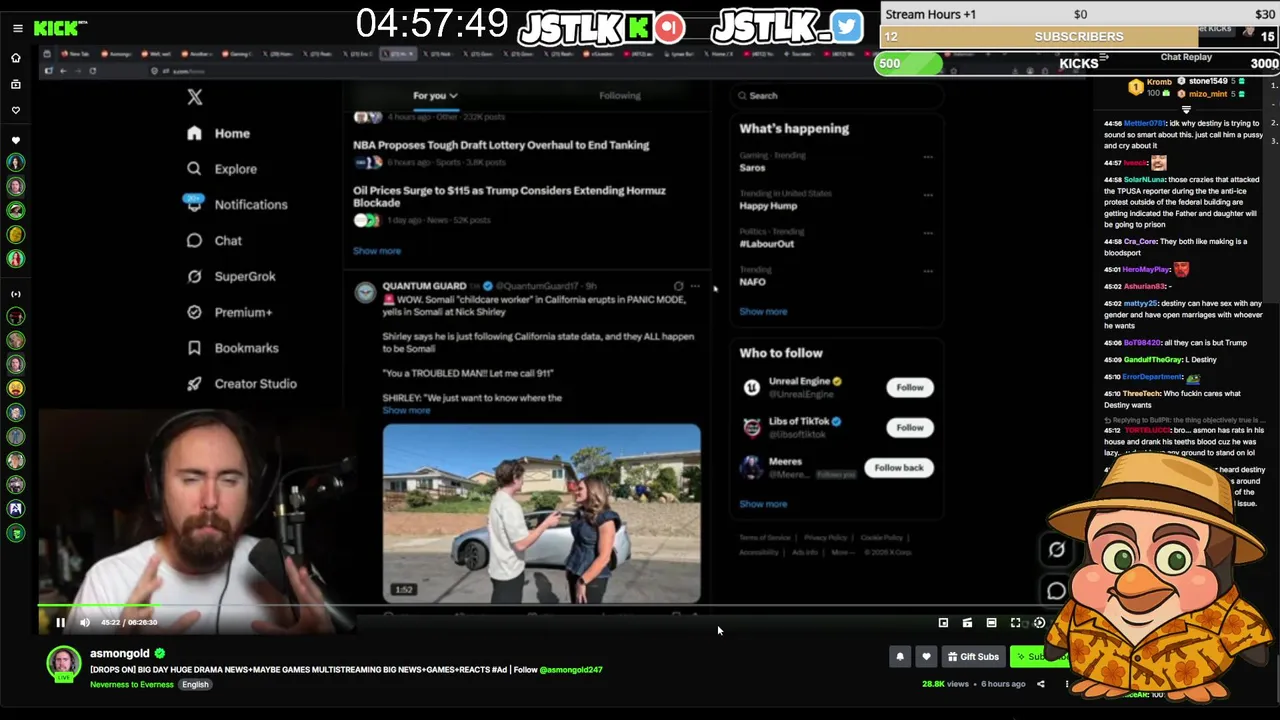Open asmongold's channel avatar
The width and height of the screenshot is (1280, 720).
pyautogui.click(x=63, y=663)
